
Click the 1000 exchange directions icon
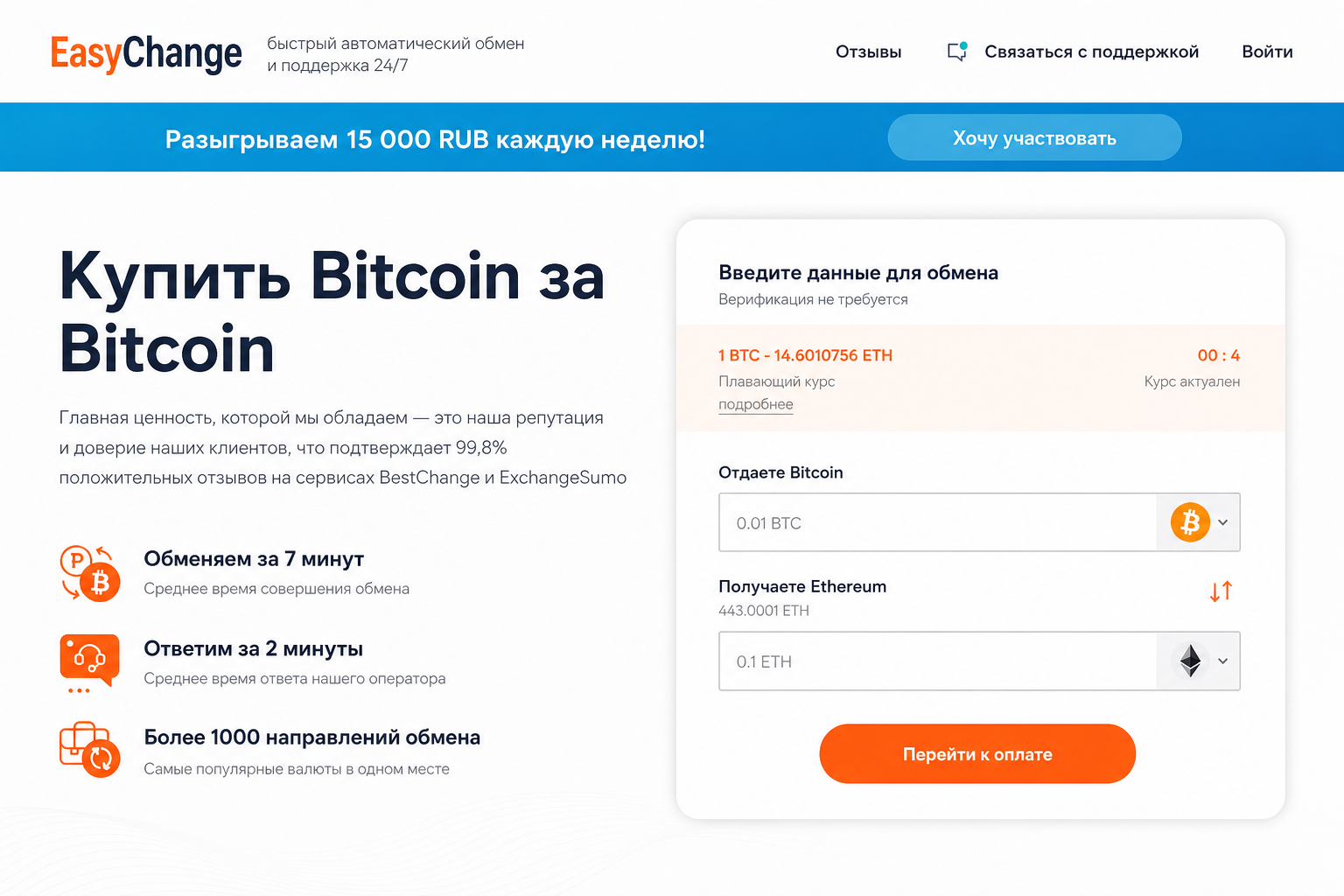pos(89,749)
